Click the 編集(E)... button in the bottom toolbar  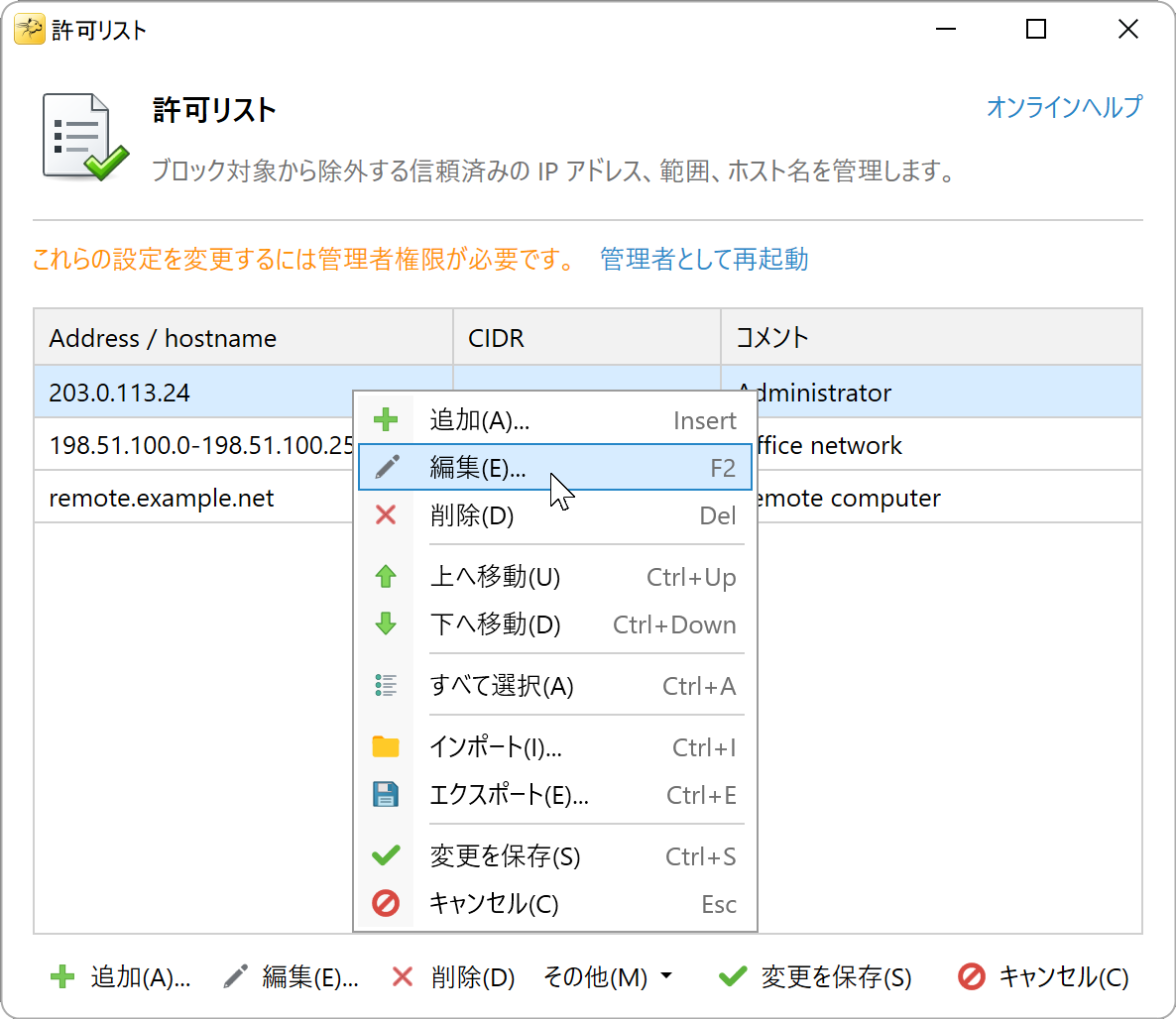pyautogui.click(x=292, y=977)
